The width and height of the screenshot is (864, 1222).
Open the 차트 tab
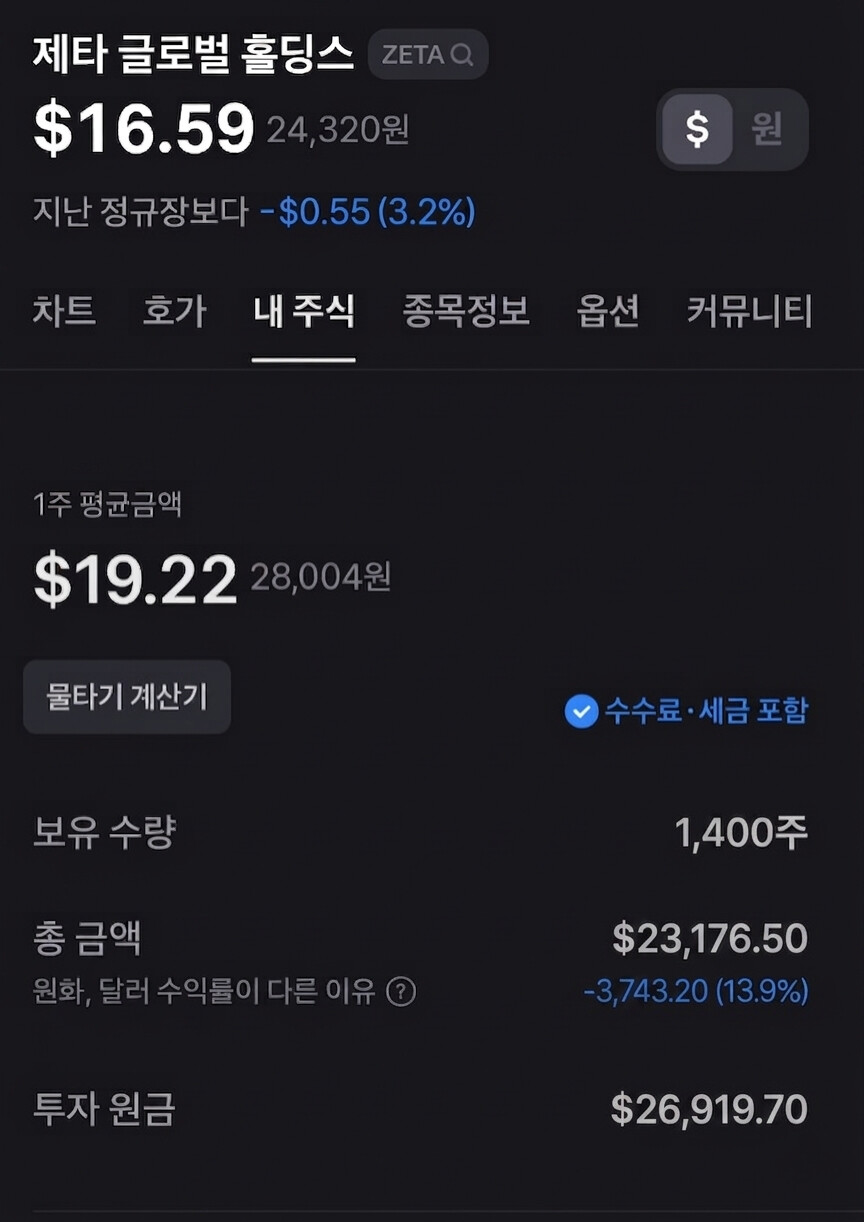64,311
